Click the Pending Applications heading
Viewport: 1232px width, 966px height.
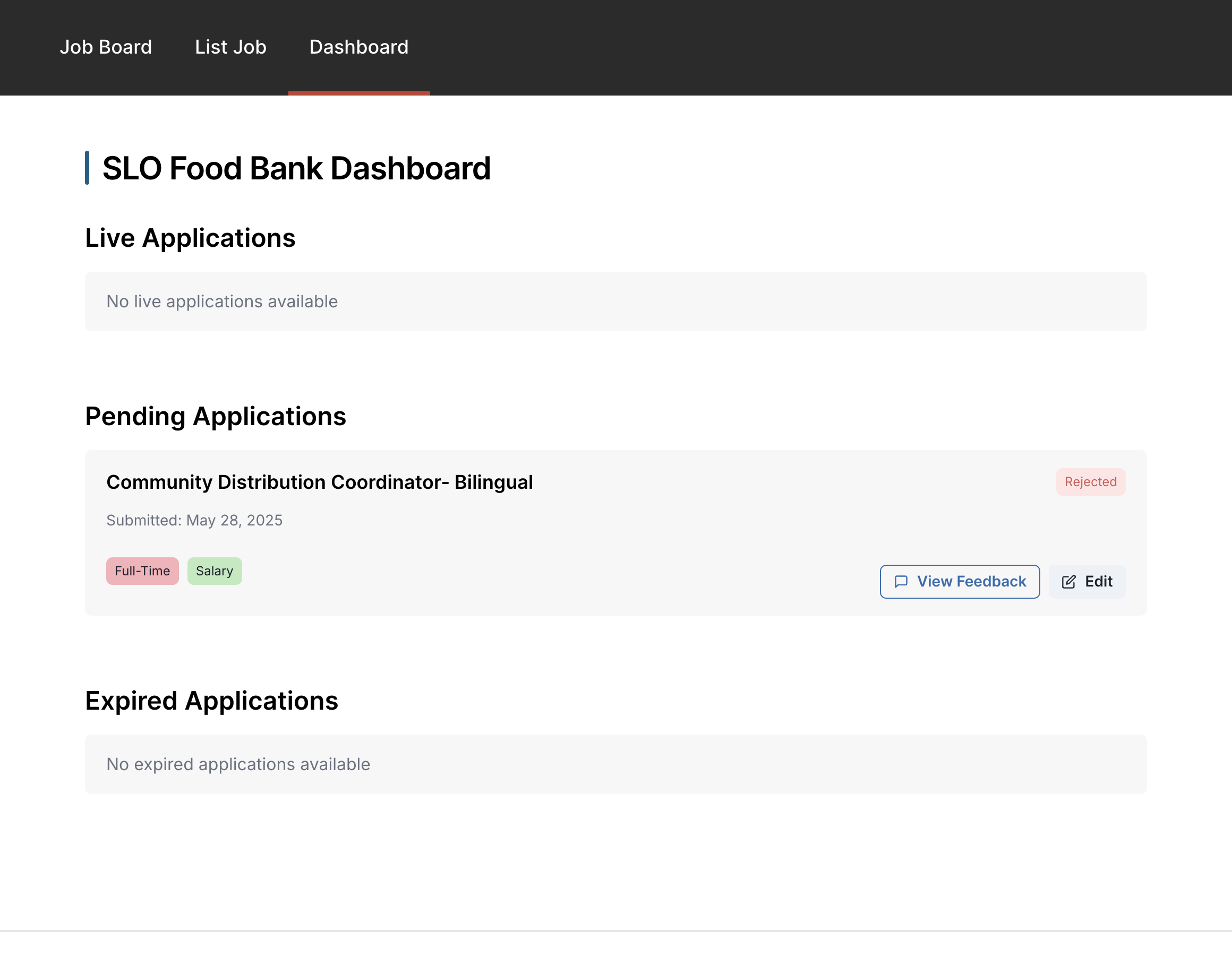tap(215, 417)
